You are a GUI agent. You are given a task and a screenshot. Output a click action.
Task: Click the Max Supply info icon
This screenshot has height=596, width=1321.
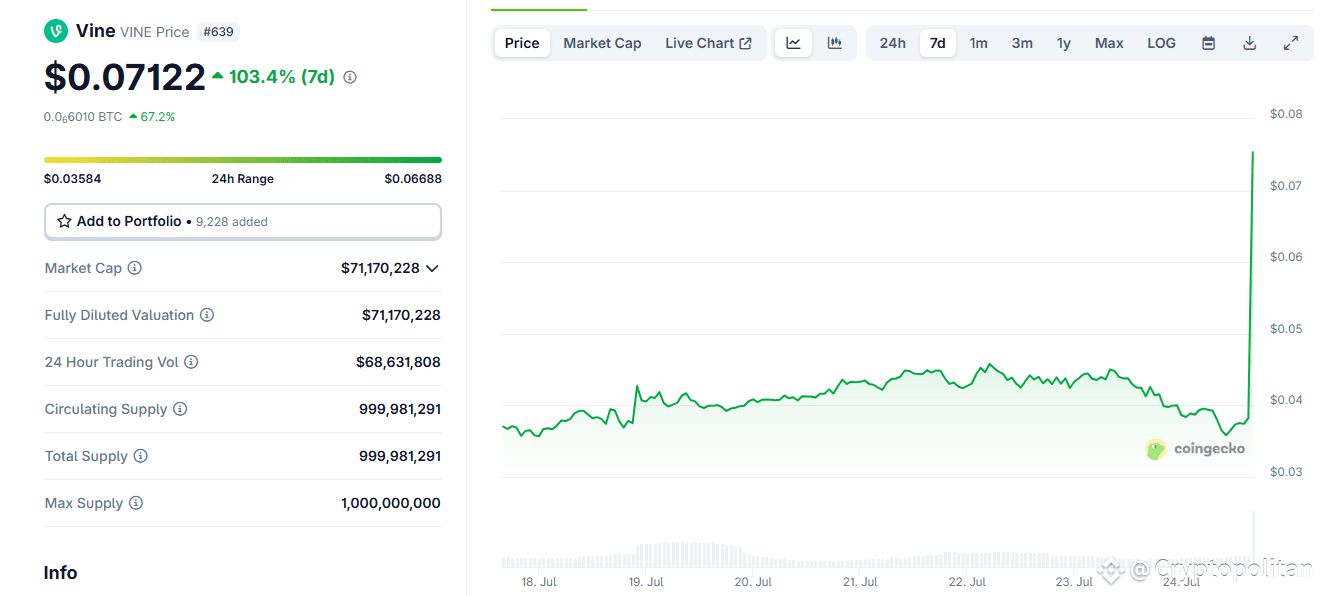pos(136,503)
